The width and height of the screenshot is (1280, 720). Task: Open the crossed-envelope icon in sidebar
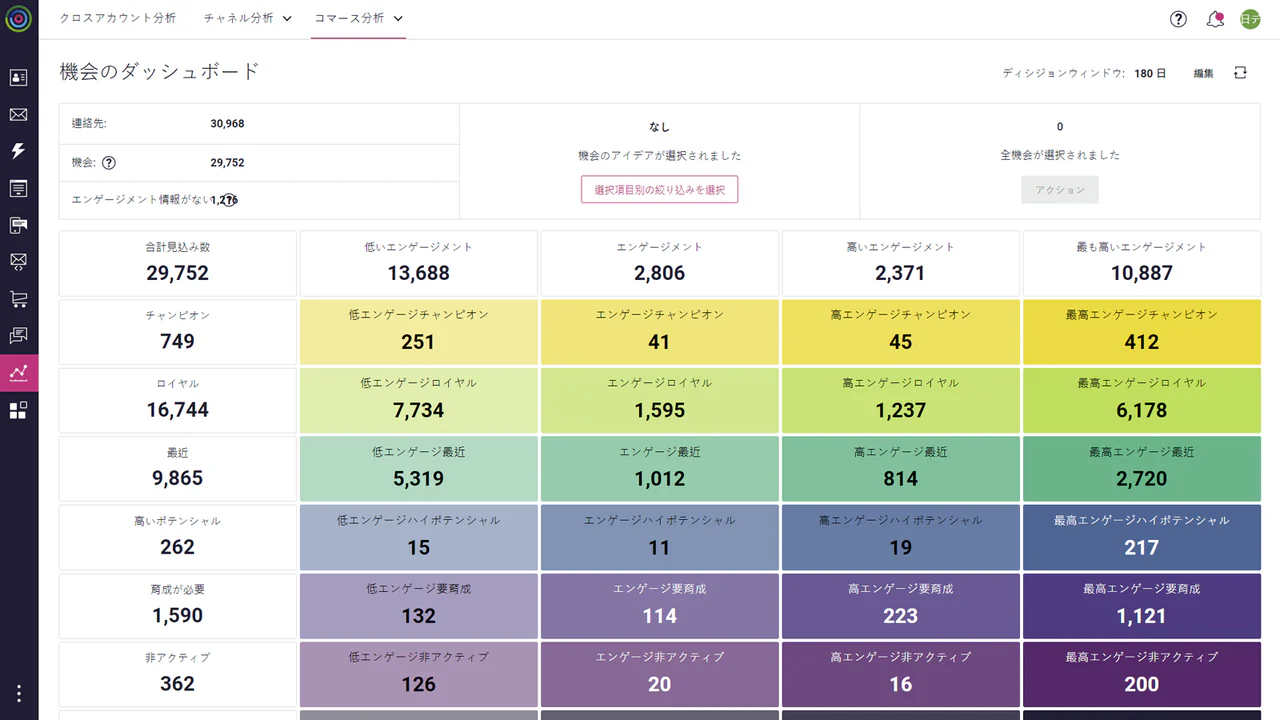coord(18,262)
